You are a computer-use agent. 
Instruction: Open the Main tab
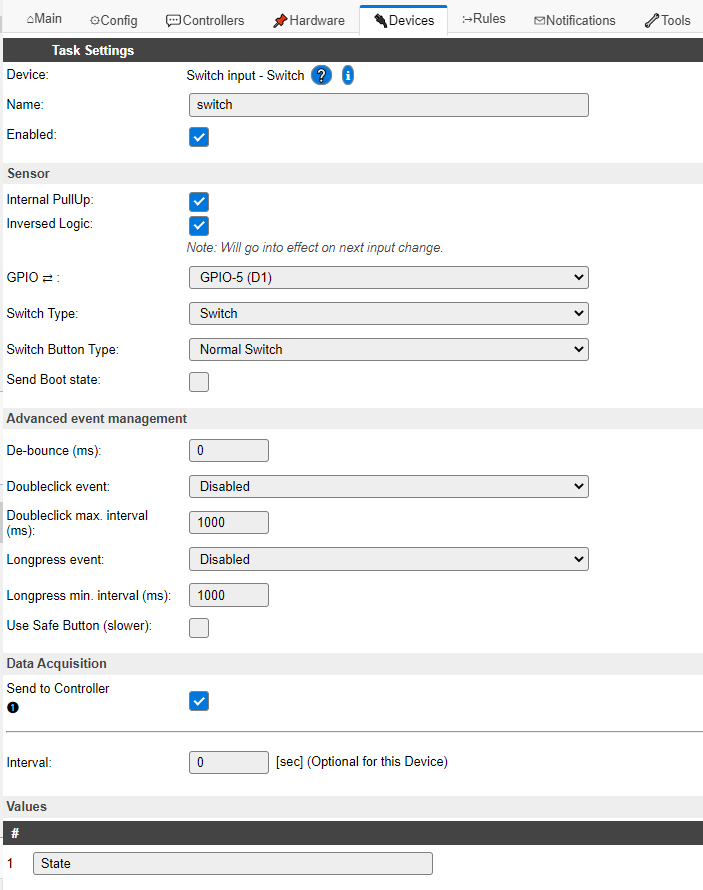(44, 19)
